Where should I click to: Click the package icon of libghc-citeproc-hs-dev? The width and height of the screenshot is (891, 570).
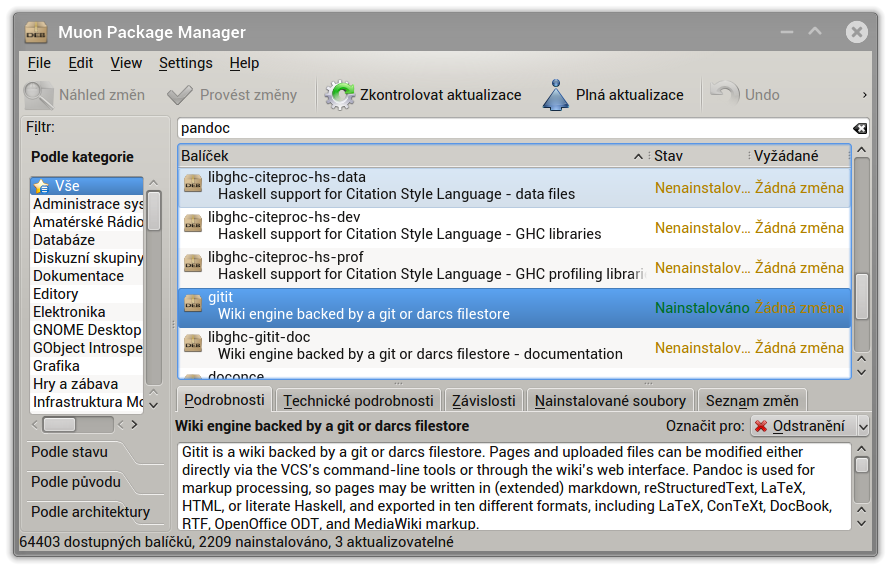193,223
